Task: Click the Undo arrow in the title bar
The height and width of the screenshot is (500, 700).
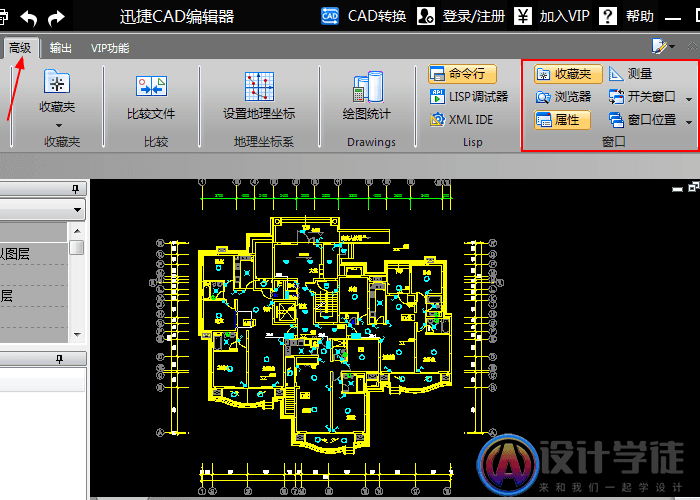Action: pos(29,18)
